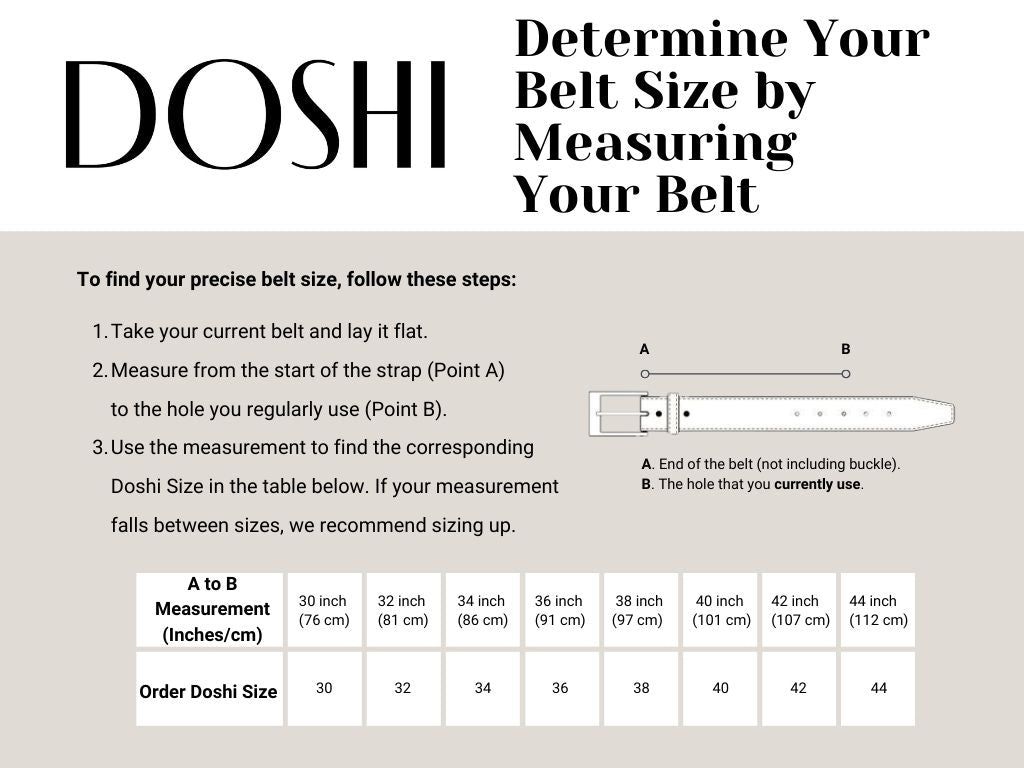Screen dimensions: 1024x768
Task: Click the "Order Doshi Size" row header
Action: click(208, 691)
